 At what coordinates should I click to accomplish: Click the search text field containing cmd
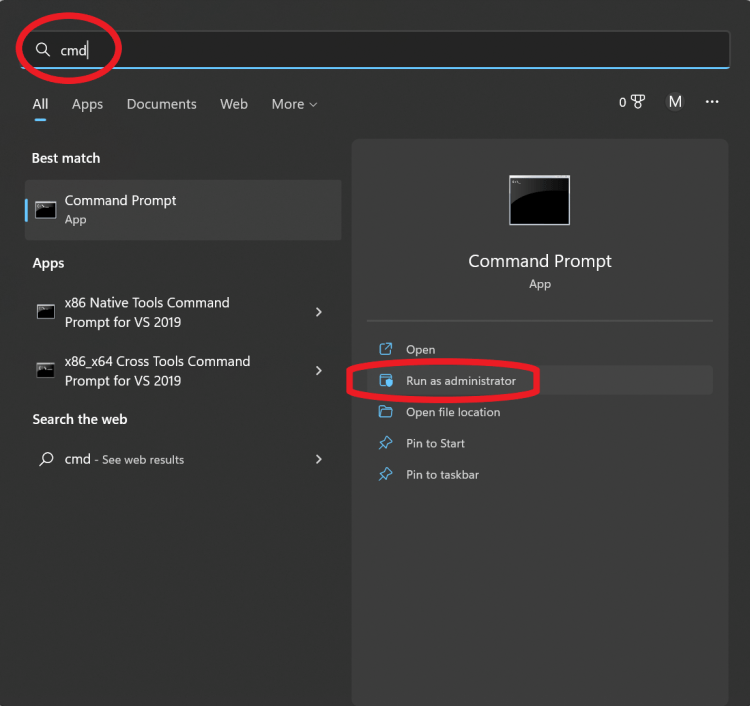point(400,50)
